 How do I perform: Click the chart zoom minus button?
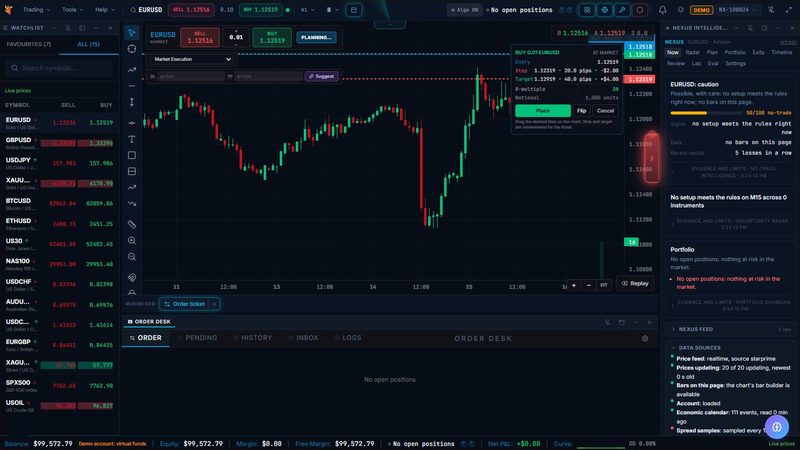pos(589,285)
